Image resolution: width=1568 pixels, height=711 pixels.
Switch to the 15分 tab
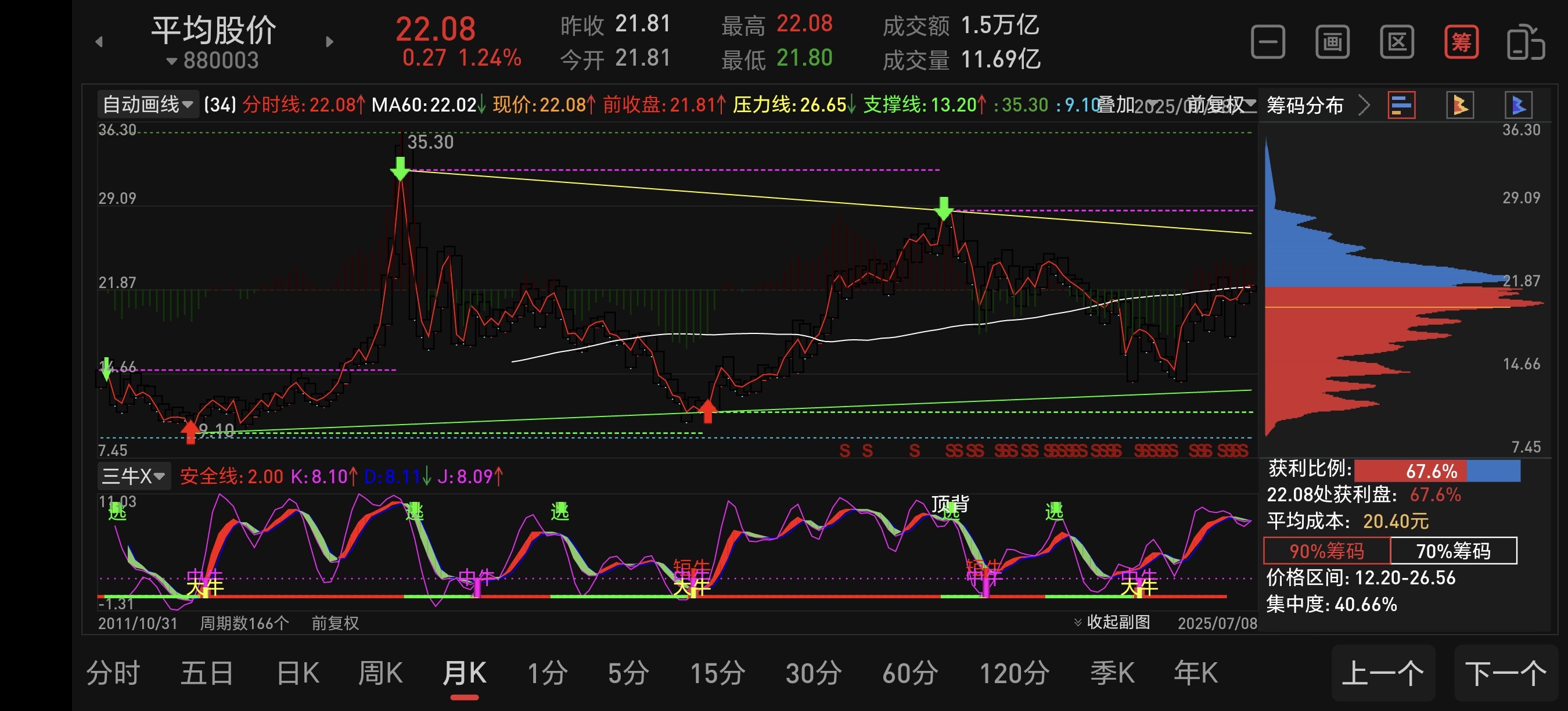(x=718, y=673)
